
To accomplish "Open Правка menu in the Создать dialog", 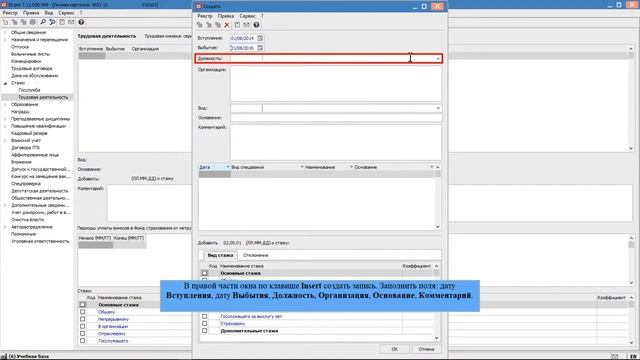I will tap(226, 16).
